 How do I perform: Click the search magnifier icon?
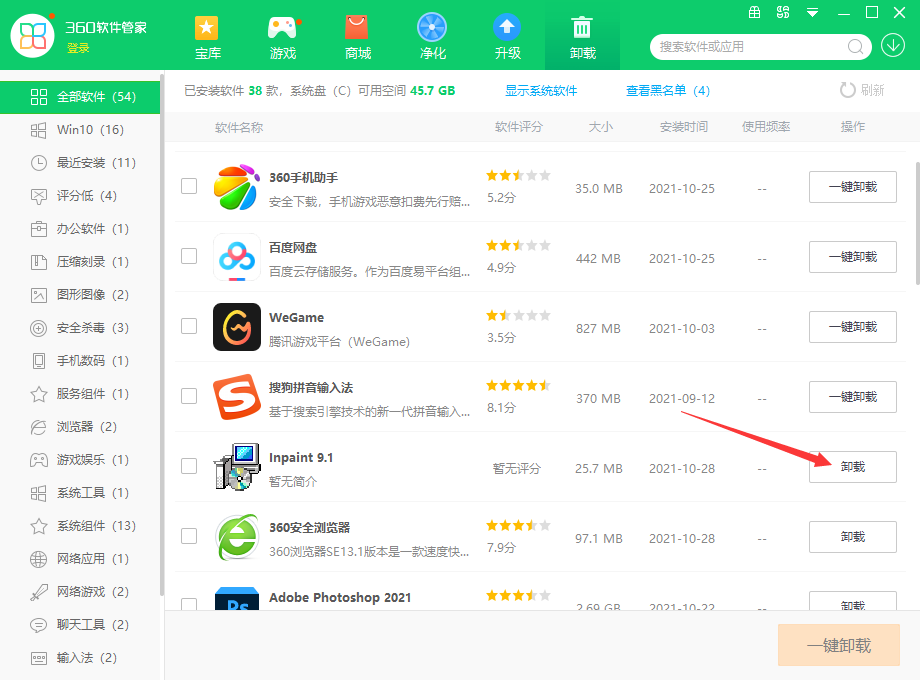(855, 46)
